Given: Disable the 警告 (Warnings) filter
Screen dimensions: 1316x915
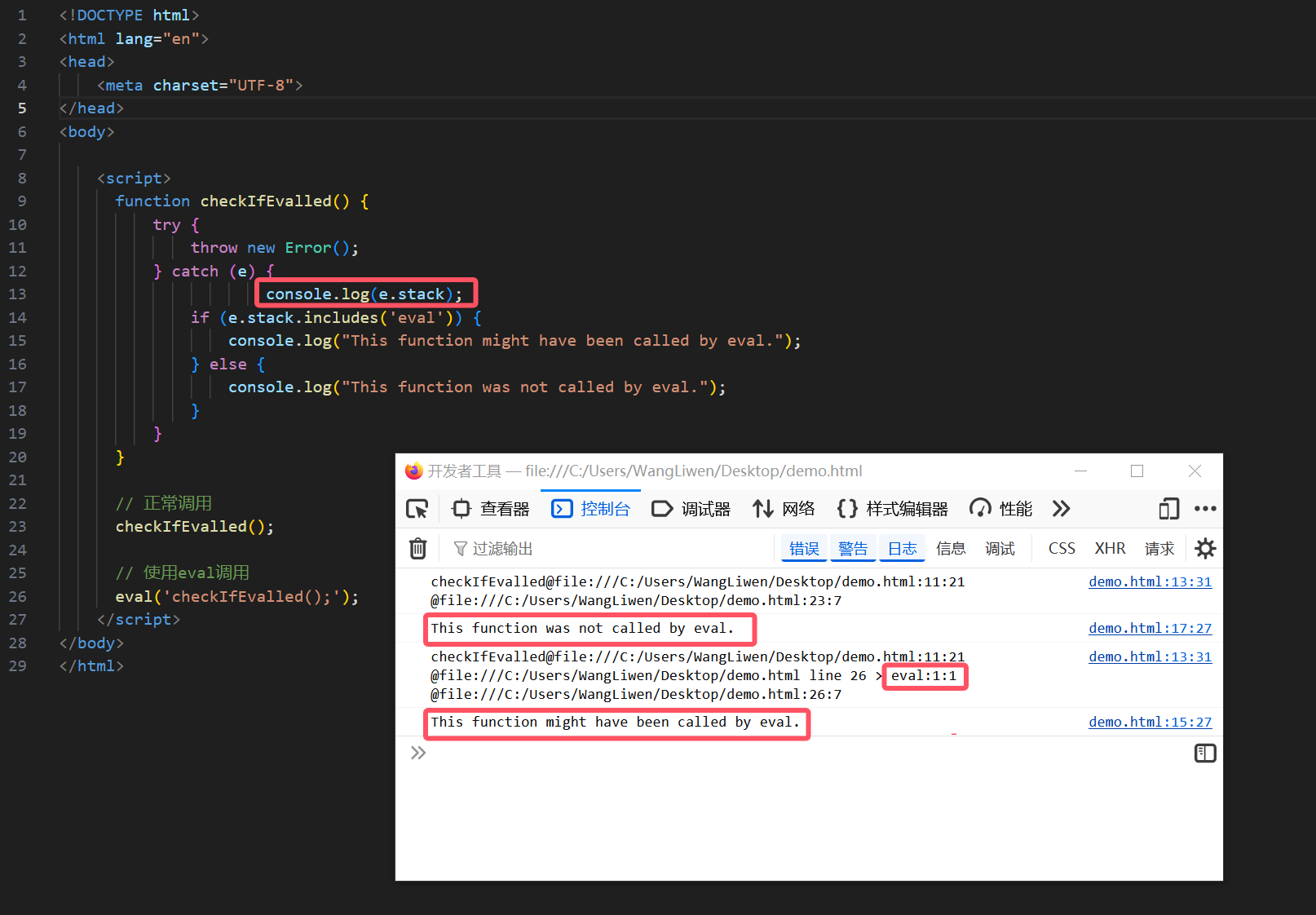Looking at the screenshot, I should coord(853,548).
